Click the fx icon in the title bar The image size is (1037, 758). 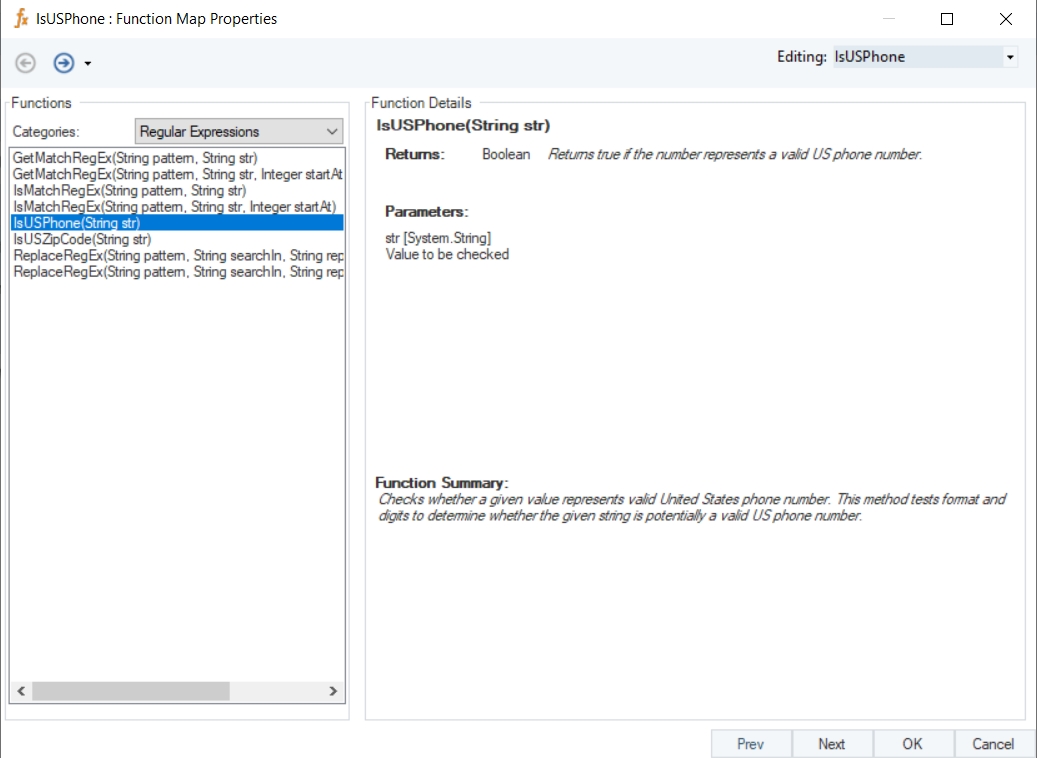(21, 19)
